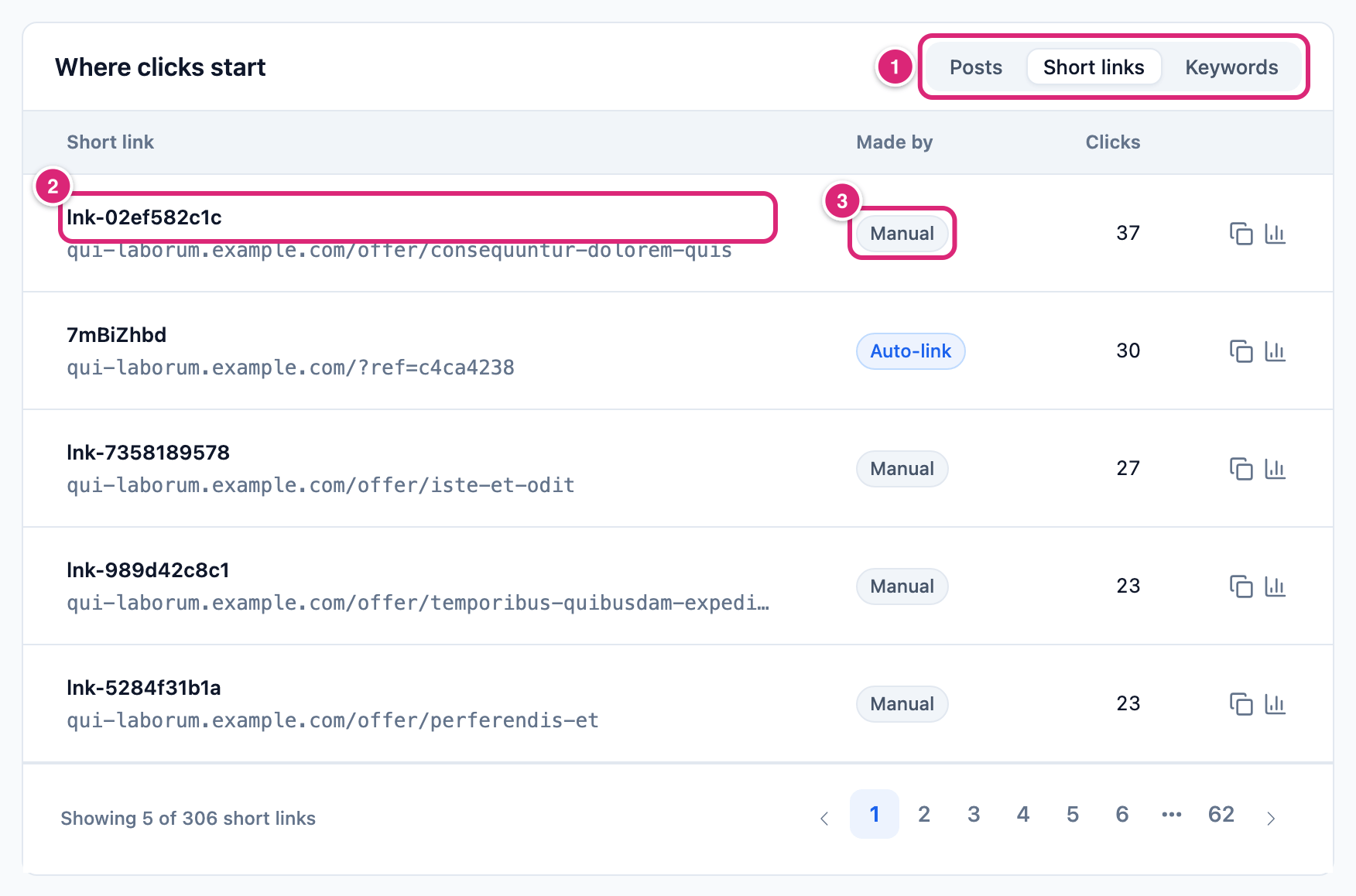Screen dimensions: 1356x896
Task: Open stats chart for lnk-02ef582c1c
Action: click(1275, 234)
